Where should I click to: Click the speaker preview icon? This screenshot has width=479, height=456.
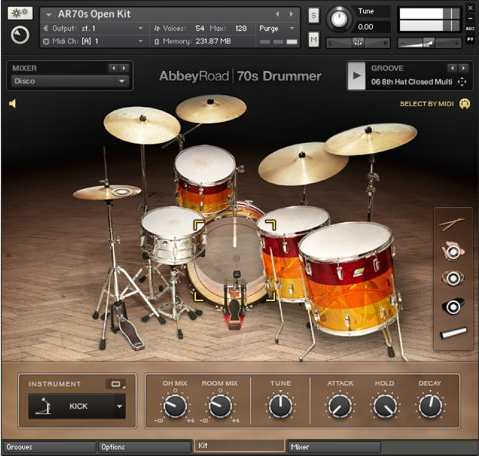(x=13, y=104)
